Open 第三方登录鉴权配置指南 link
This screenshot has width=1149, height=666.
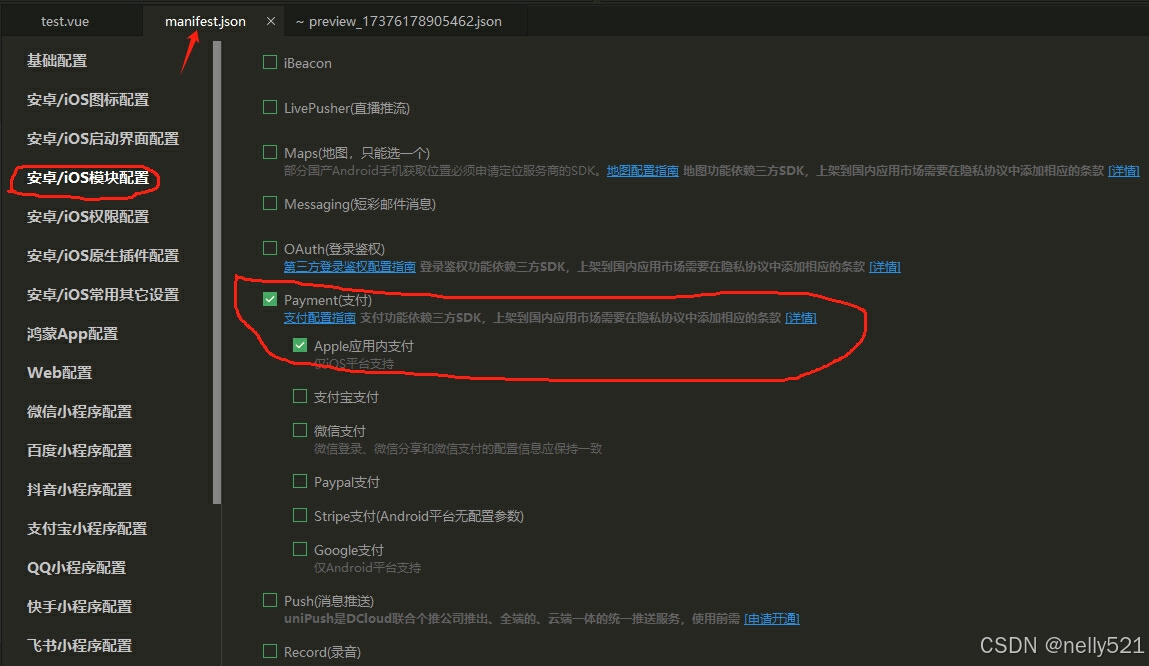[x=350, y=267]
